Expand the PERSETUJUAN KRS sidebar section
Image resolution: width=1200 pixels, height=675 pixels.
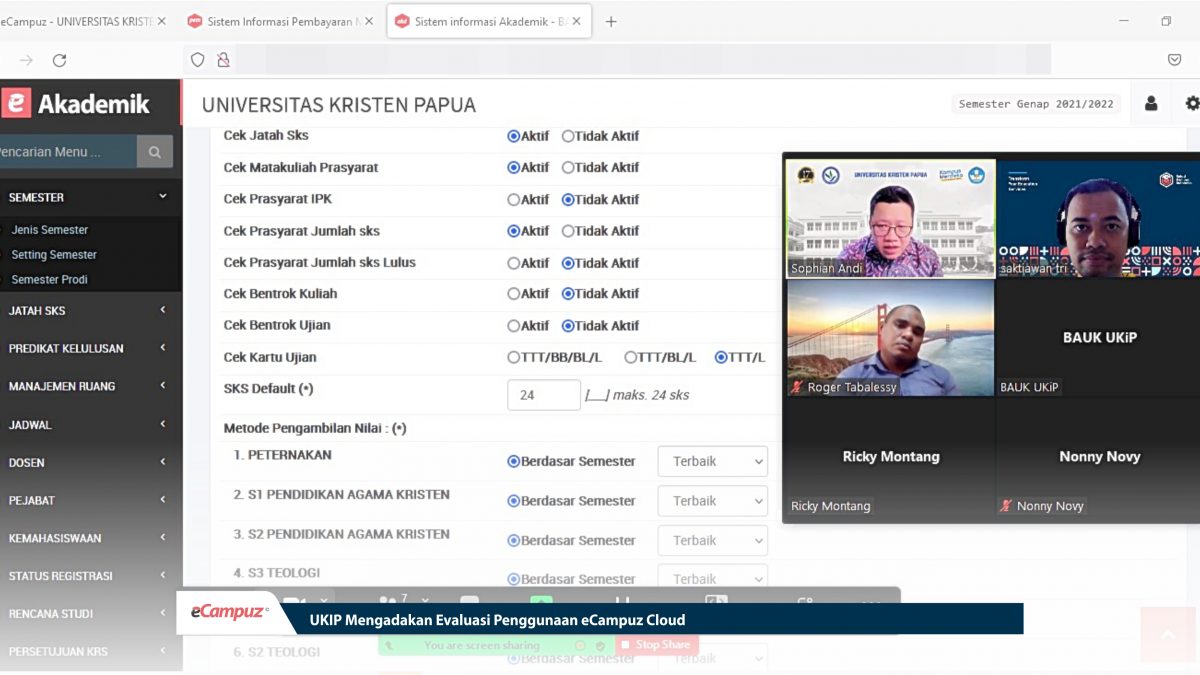pos(91,652)
